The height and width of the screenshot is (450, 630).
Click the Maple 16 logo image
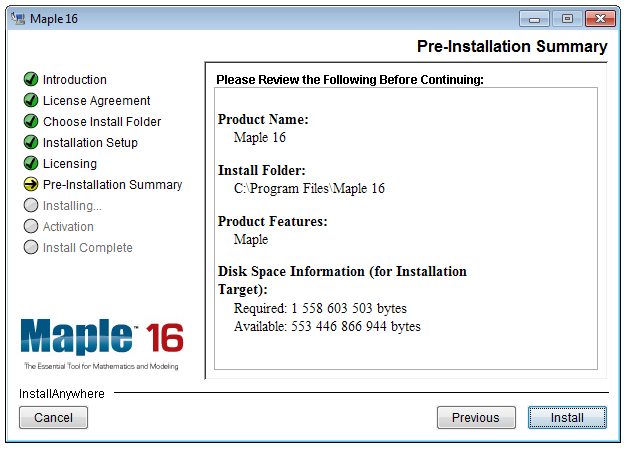[102, 344]
